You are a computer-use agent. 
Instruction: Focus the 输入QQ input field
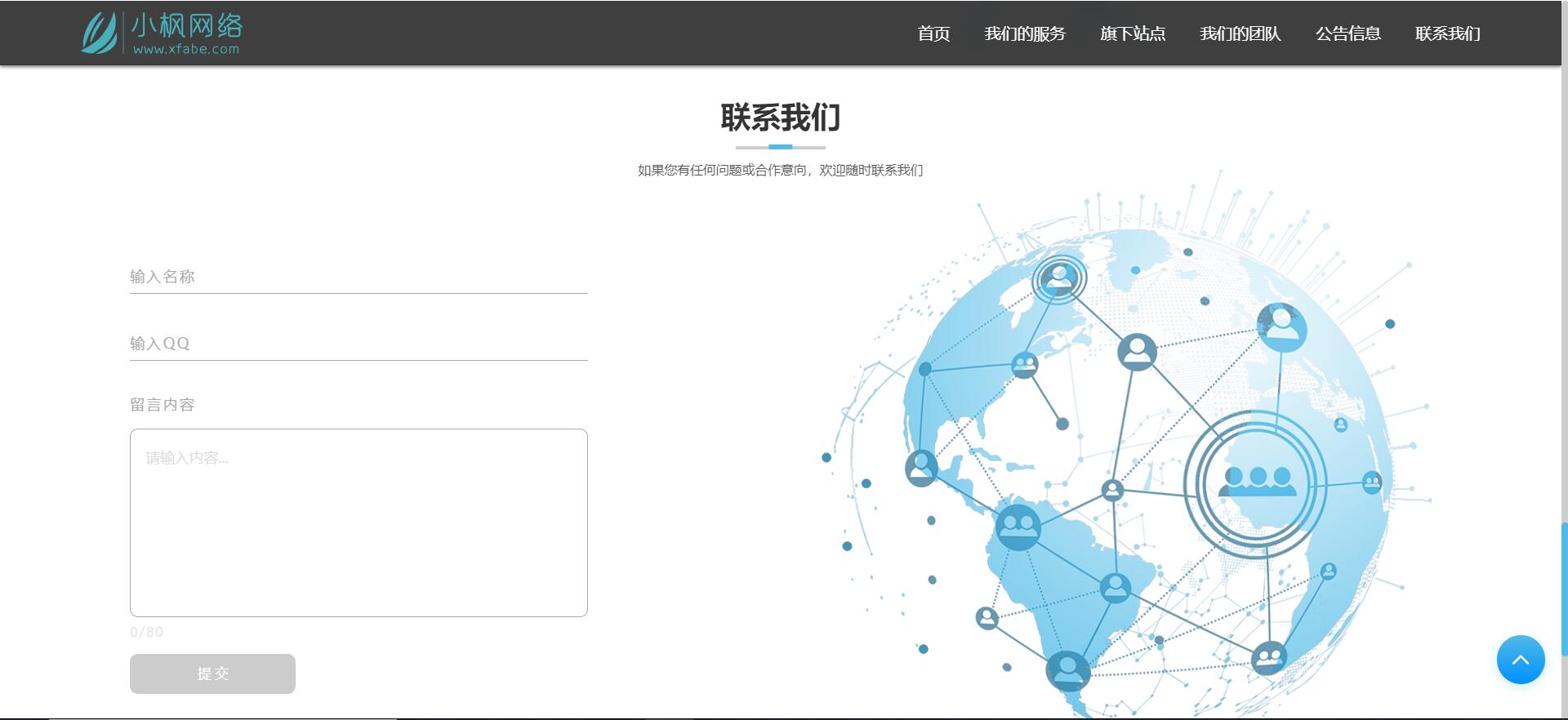[x=359, y=344]
